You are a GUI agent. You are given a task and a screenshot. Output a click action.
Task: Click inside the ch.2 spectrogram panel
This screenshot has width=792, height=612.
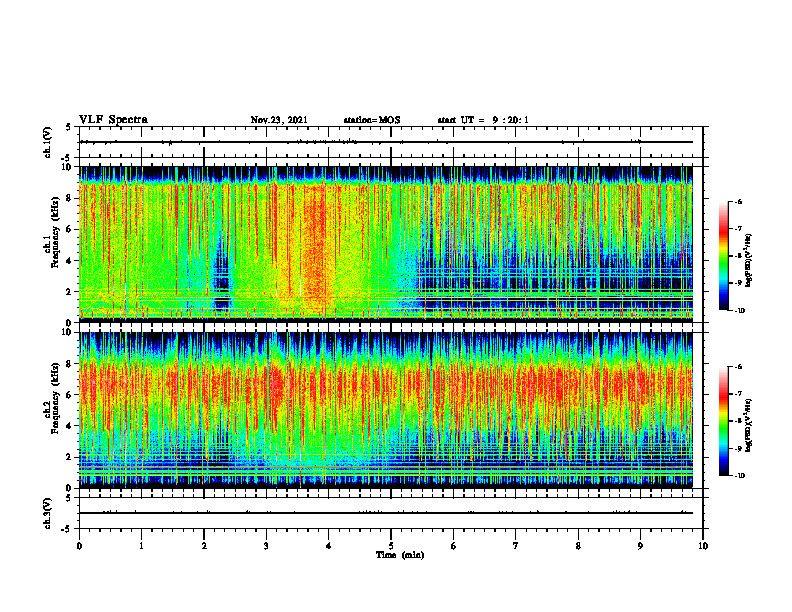tap(386, 410)
